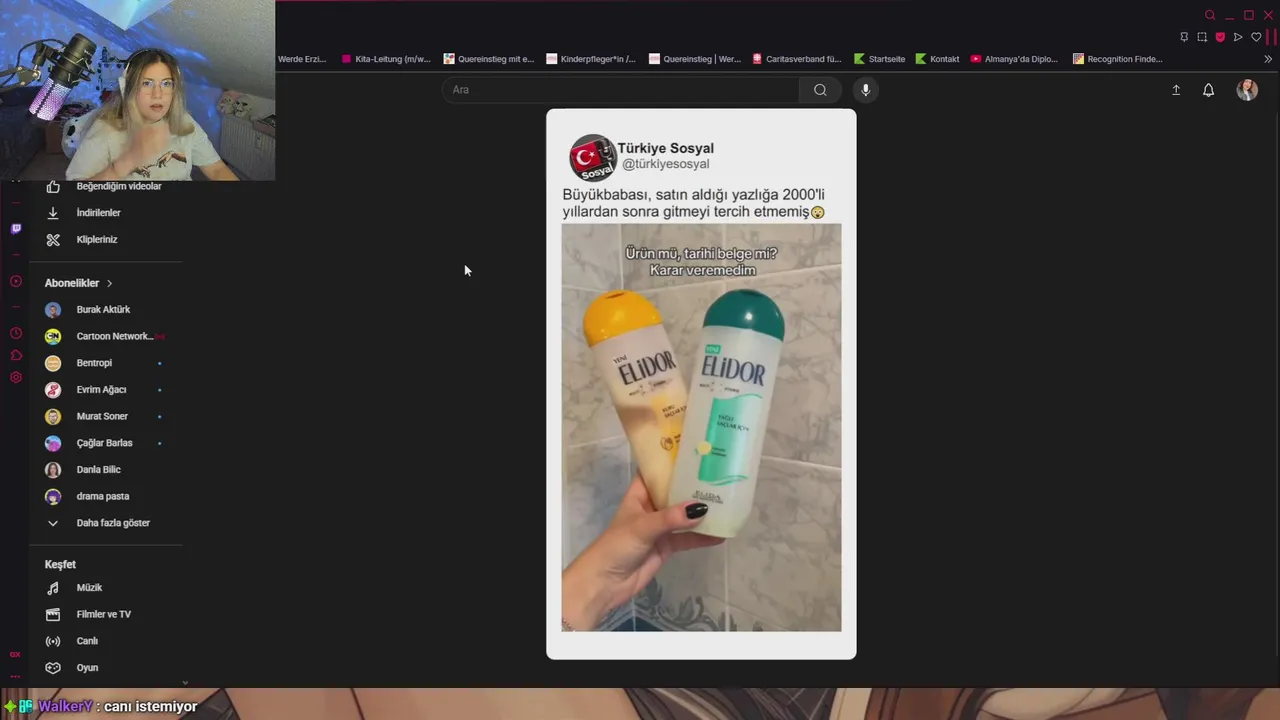Open Bentropi channel
1280x720 pixels.
[94, 363]
